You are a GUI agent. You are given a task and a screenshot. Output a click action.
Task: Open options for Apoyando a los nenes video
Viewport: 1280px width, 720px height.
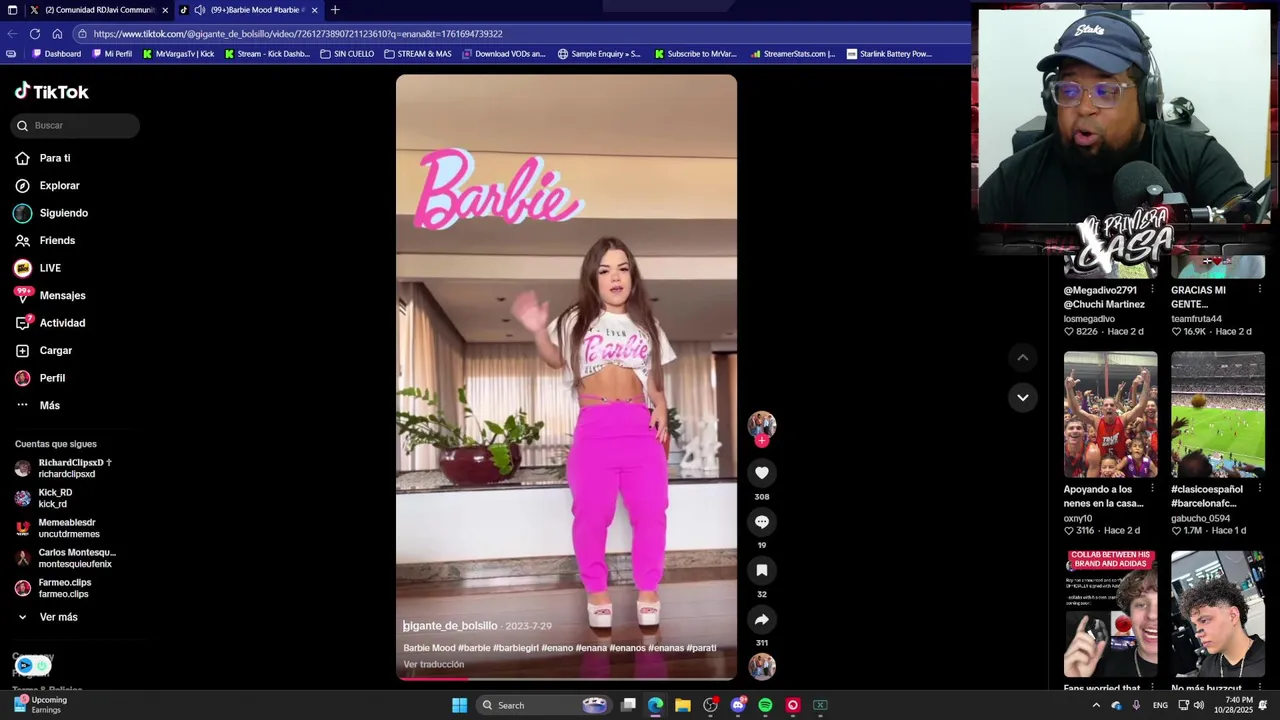[x=1152, y=489]
